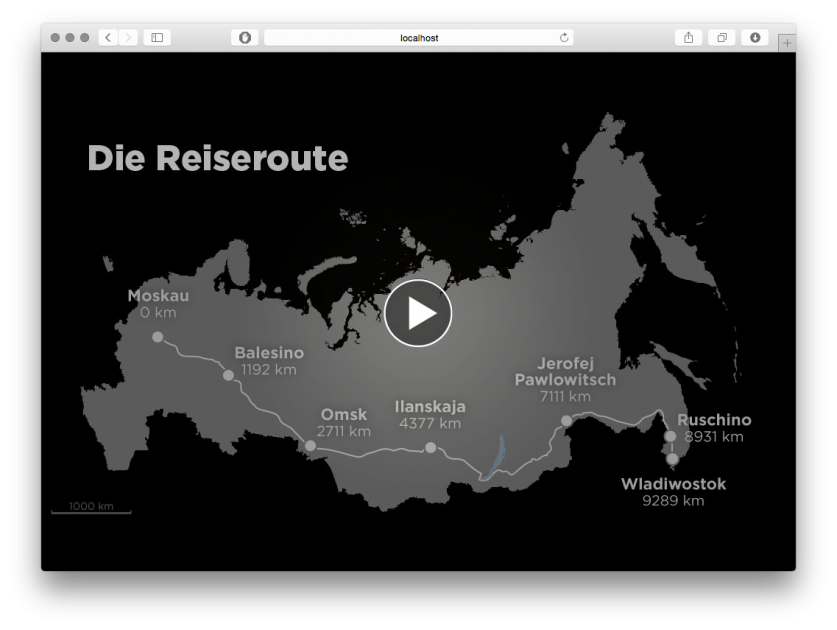Click the blue Lake Baikal shape

[x=494, y=459]
